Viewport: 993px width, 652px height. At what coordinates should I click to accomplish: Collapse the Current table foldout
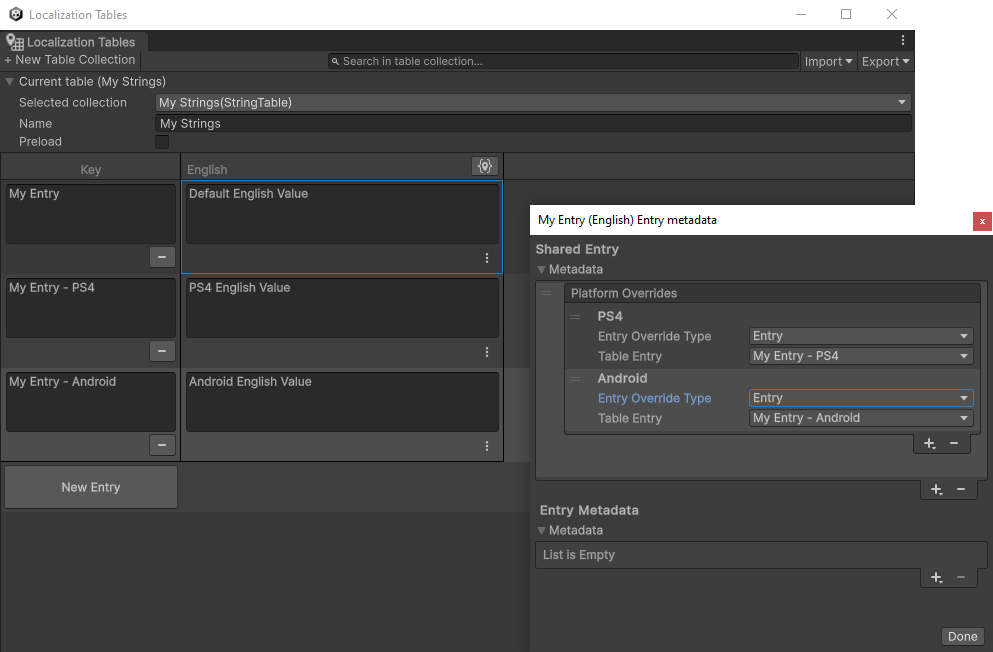(9, 82)
